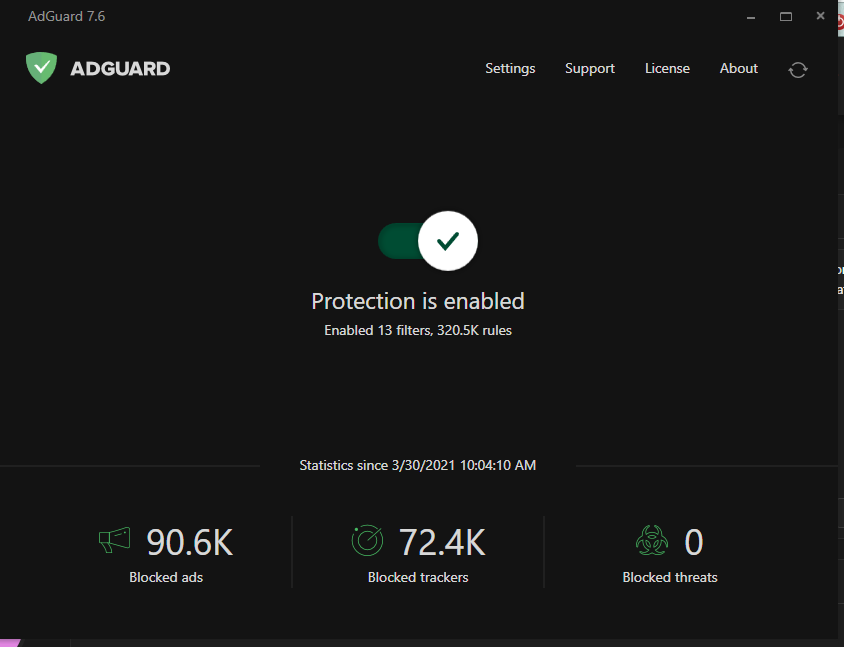The image size is (844, 647).
Task: Click the radar blocked trackers icon
Action: [x=367, y=541]
